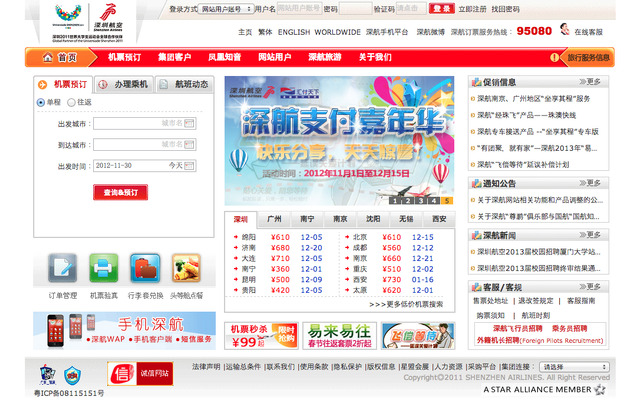Open 集团客户 navigation menu
Image resolution: width=640 pixels, height=400 pixels.
pyautogui.click(x=175, y=57)
